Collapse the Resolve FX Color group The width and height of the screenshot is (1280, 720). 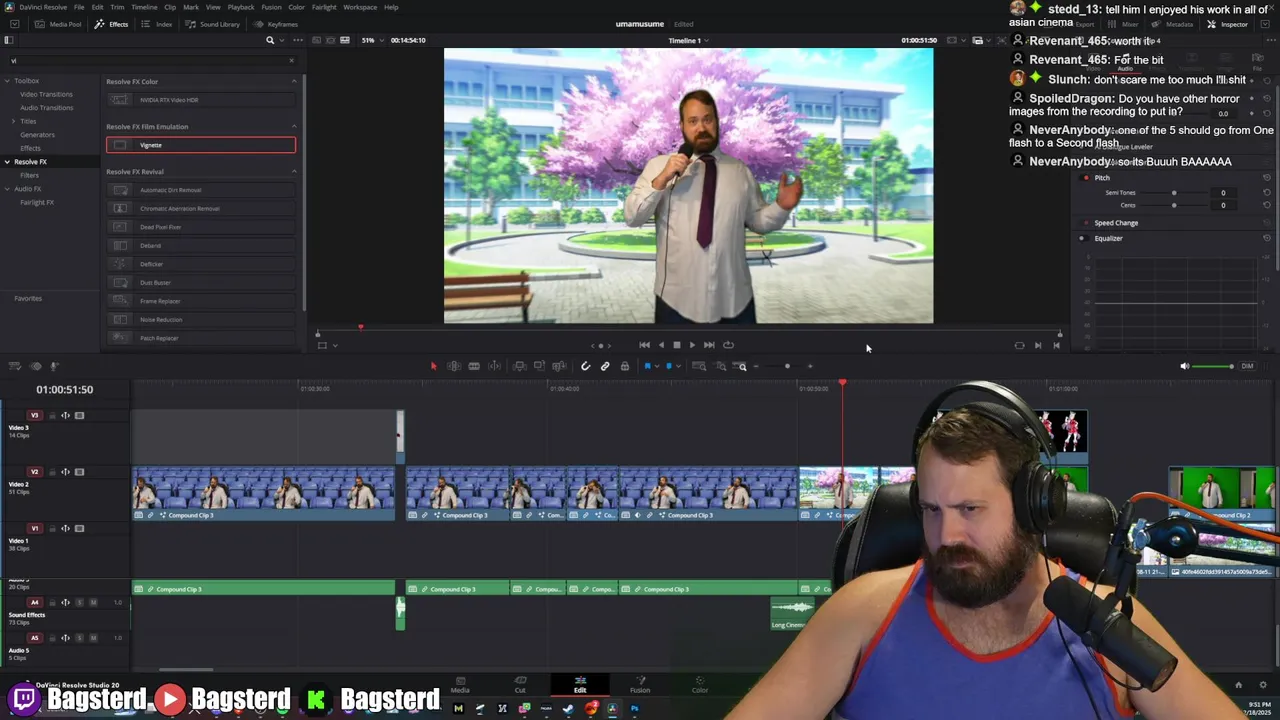click(x=294, y=81)
